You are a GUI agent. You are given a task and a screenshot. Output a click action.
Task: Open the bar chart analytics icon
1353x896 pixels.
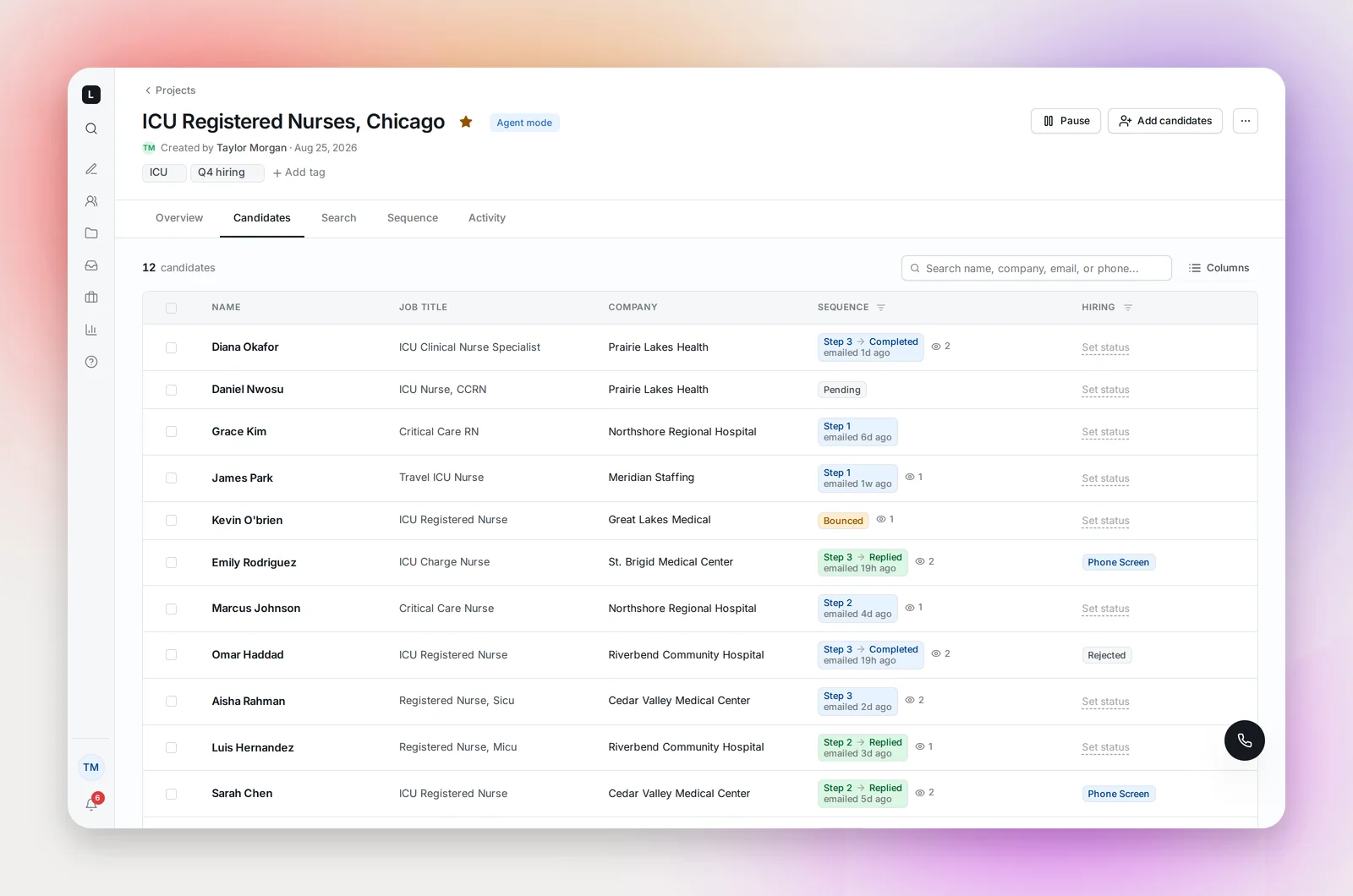coord(91,330)
